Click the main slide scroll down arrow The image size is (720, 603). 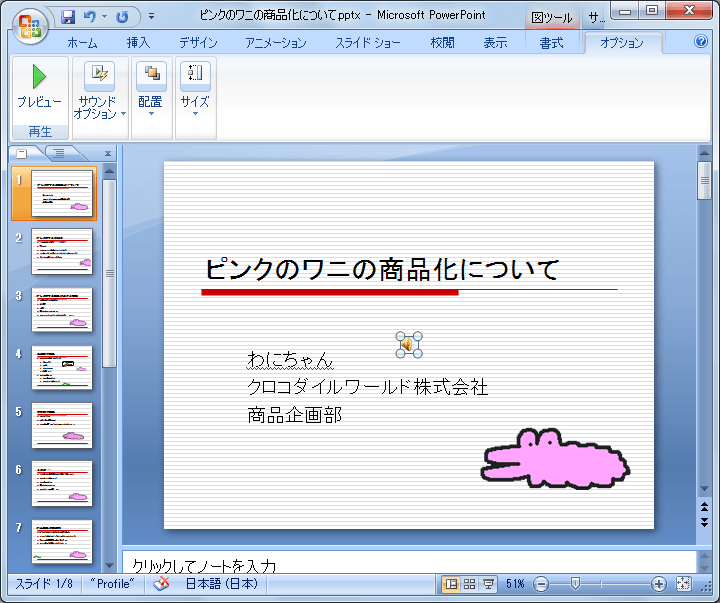704,489
